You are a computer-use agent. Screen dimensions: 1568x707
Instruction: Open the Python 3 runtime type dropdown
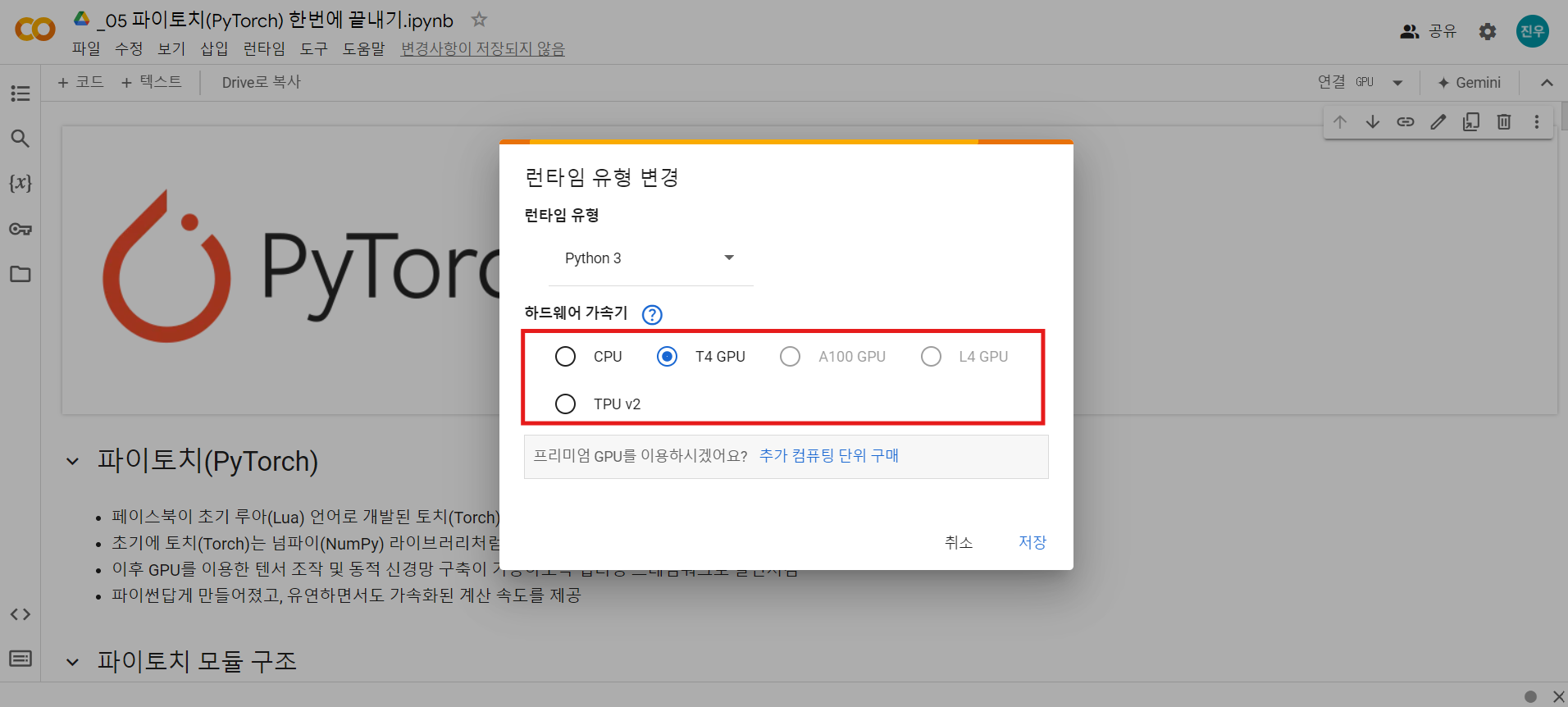tap(650, 258)
